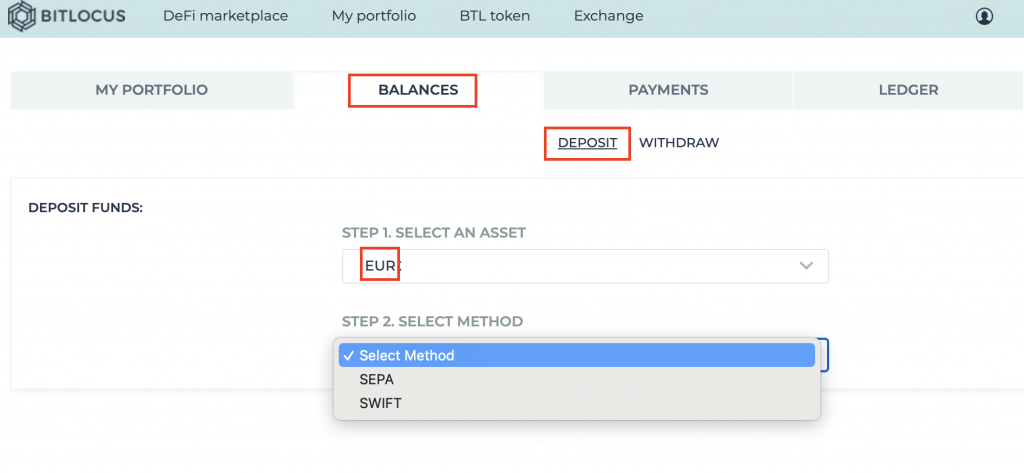Choose the Select Method placeholder option

[x=577, y=355]
